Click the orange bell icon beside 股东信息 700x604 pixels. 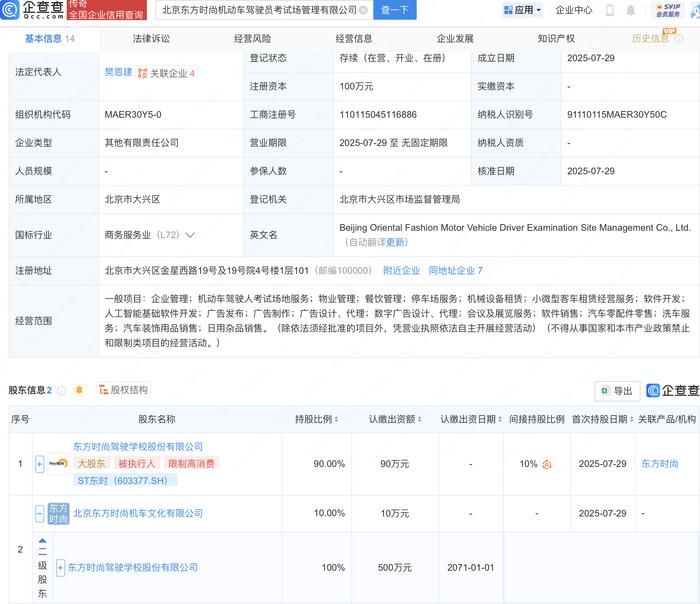(x=79, y=390)
